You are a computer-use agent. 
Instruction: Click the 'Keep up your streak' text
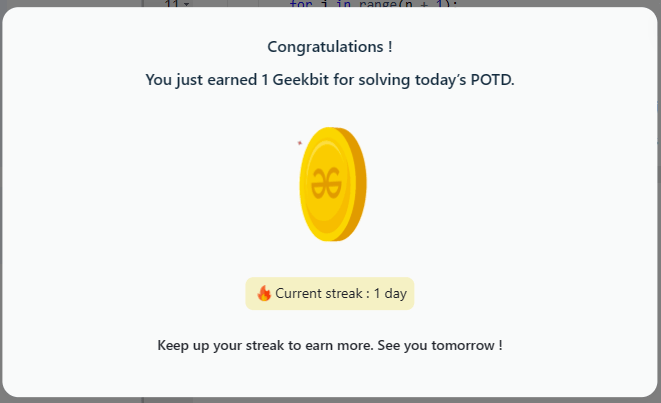pos(217,345)
